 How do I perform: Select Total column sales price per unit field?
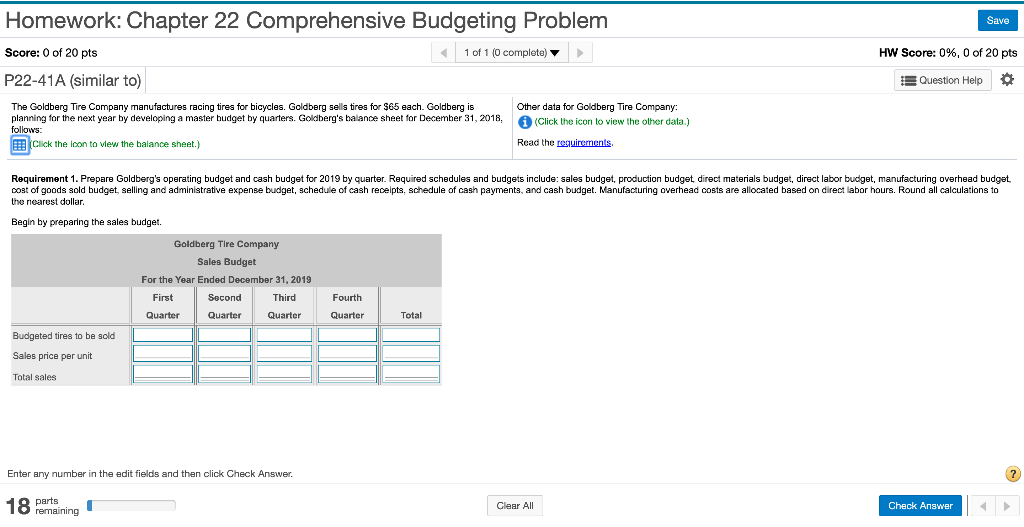411,353
